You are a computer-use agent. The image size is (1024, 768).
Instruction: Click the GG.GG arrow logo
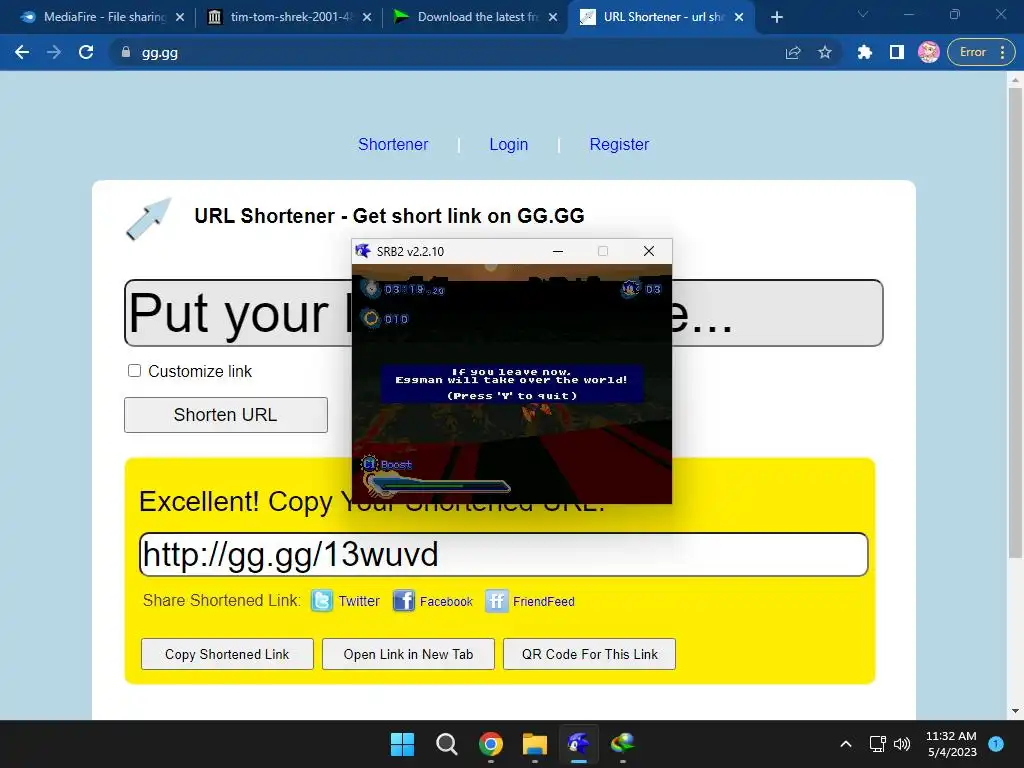[149, 219]
